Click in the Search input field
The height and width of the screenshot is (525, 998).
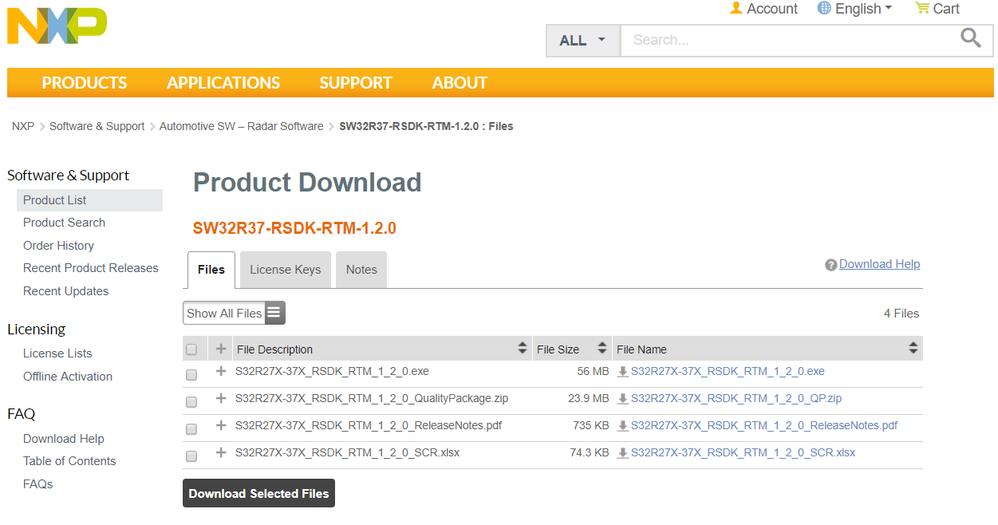pyautogui.click(x=789, y=40)
